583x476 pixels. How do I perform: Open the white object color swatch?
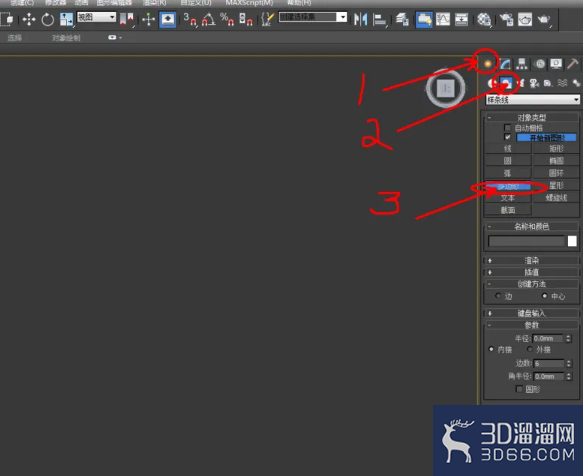pos(572,241)
